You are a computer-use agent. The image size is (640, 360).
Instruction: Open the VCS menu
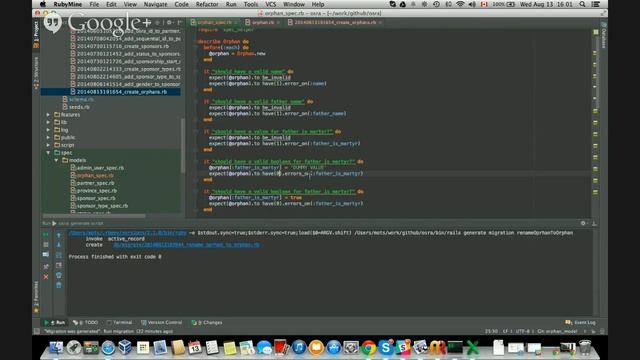pos(271,4)
